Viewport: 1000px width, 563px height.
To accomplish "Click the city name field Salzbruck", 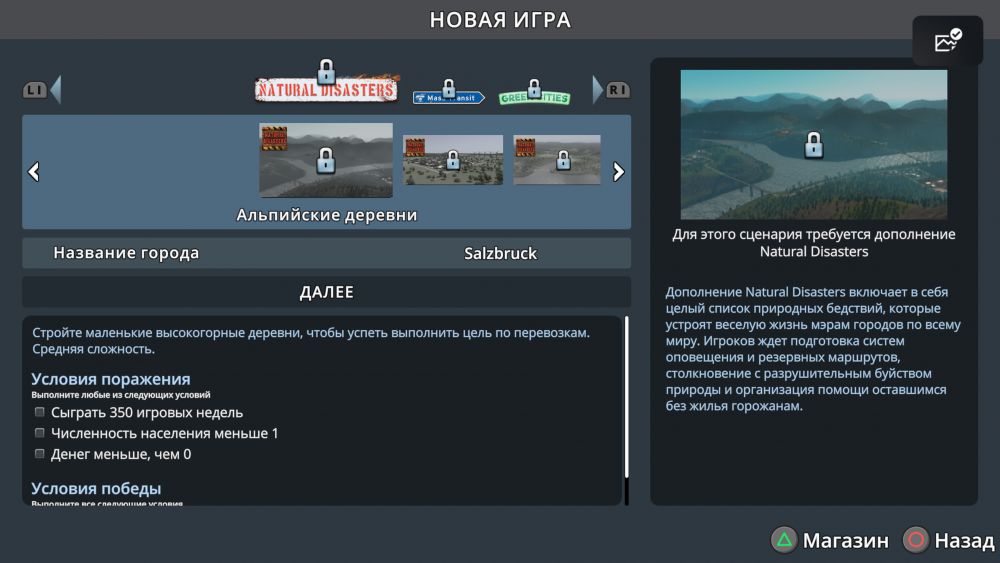I will [x=500, y=253].
